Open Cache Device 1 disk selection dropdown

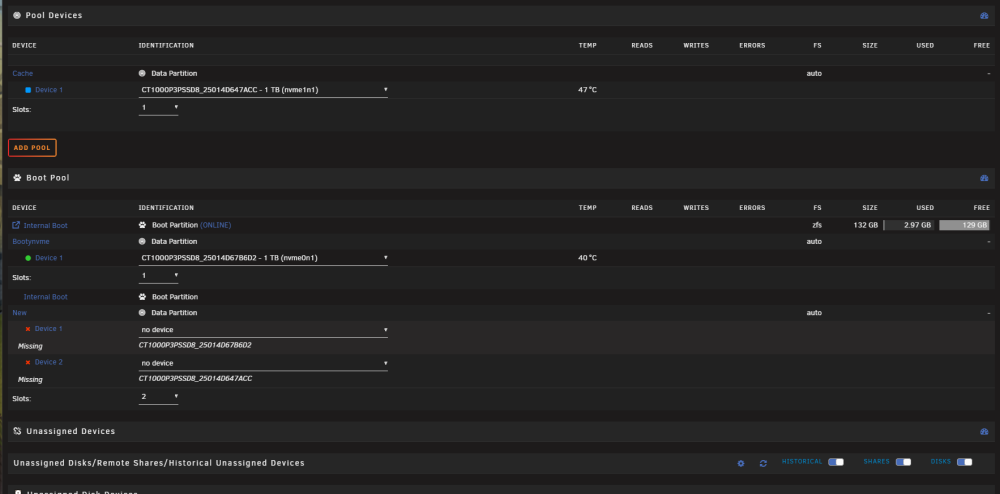click(x=263, y=90)
